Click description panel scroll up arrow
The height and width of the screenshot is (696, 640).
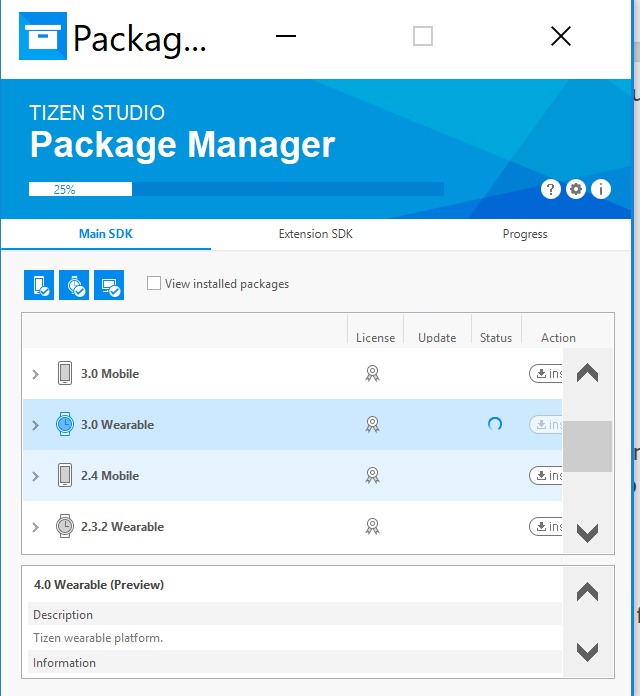coord(588,592)
